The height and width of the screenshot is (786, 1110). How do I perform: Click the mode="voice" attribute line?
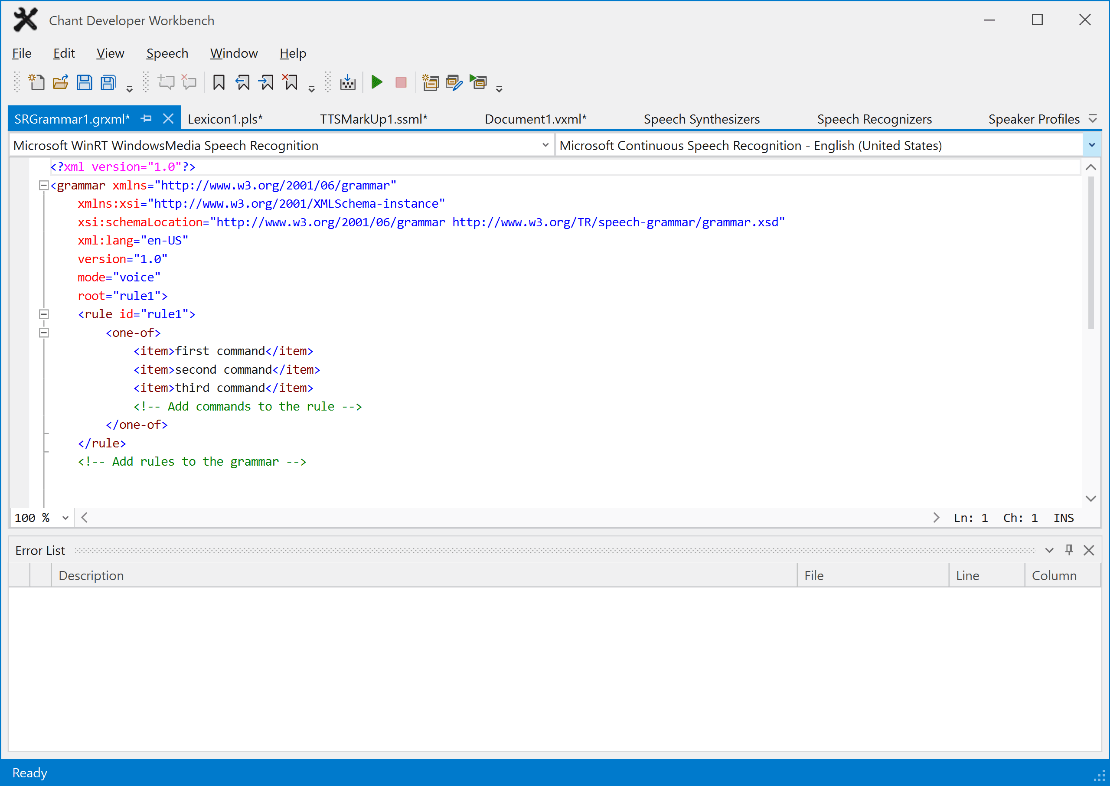[x=119, y=277]
